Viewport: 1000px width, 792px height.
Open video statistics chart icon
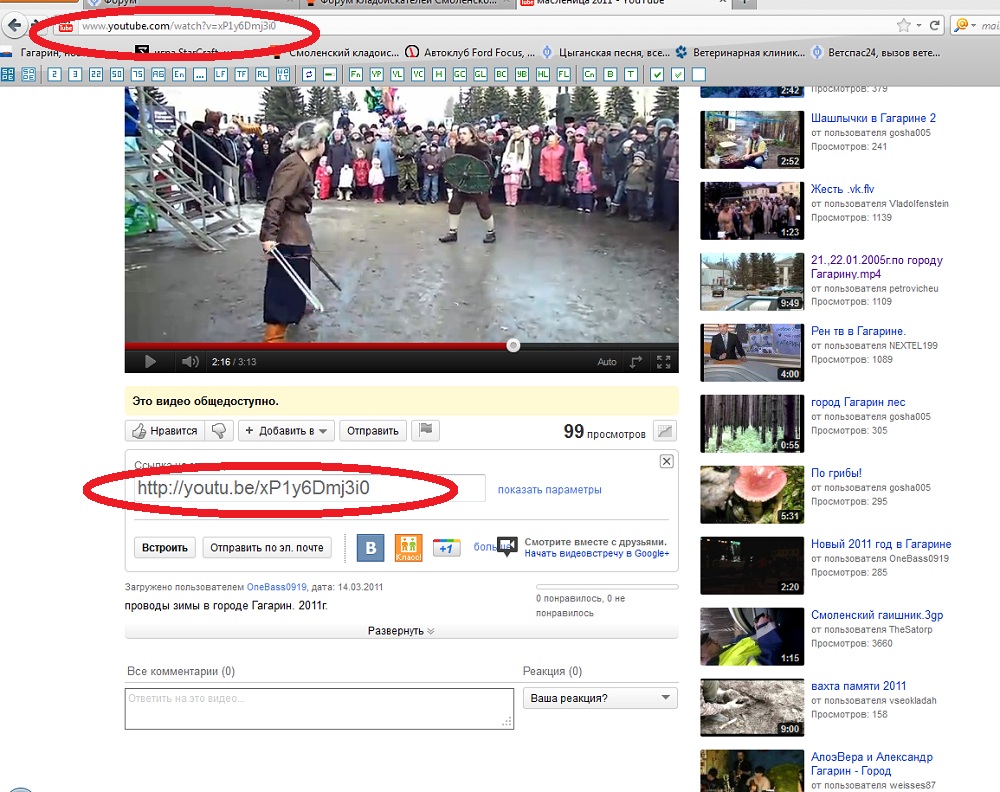(665, 431)
